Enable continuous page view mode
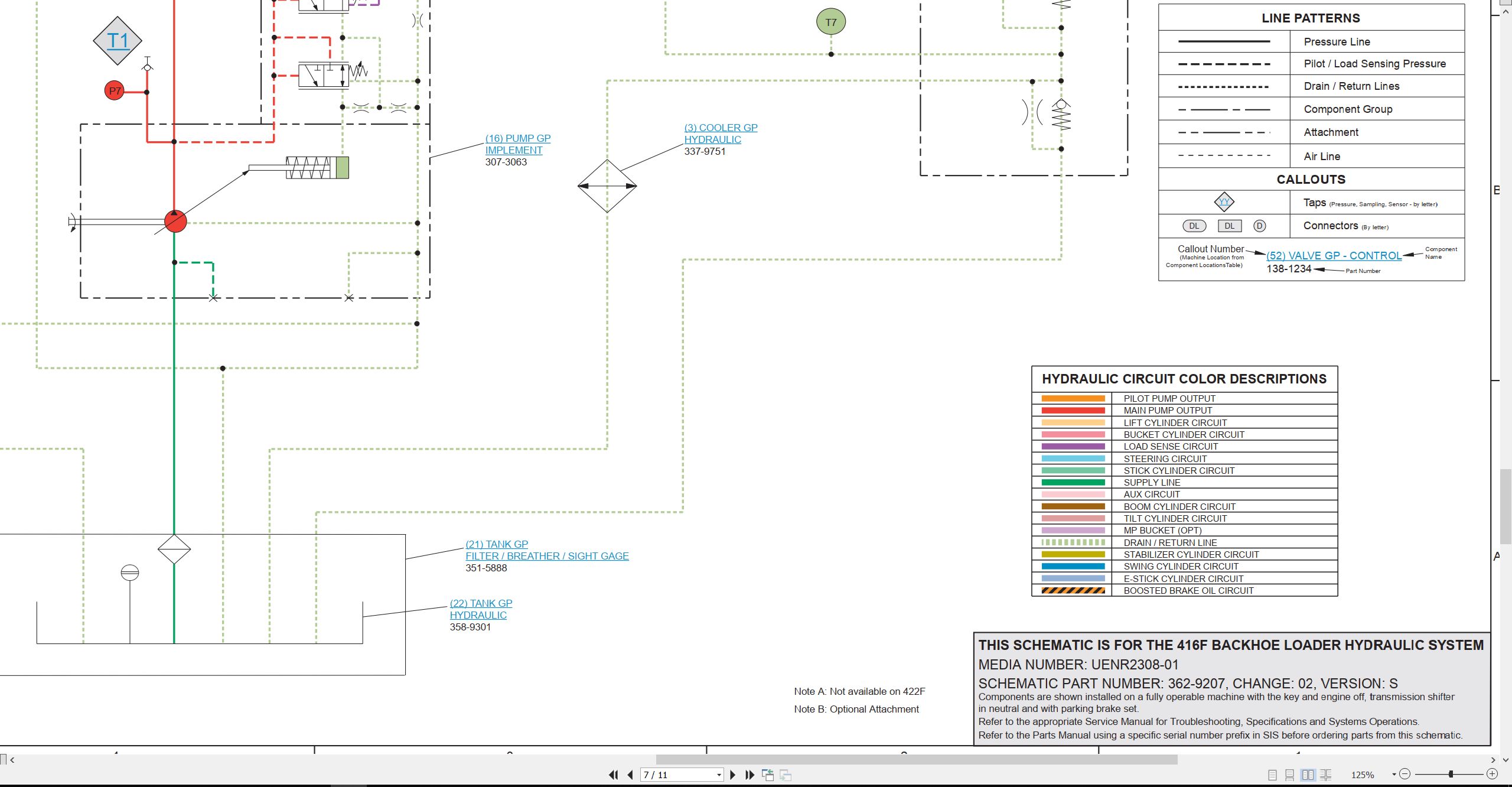This screenshot has width=1512, height=787. (x=1290, y=775)
